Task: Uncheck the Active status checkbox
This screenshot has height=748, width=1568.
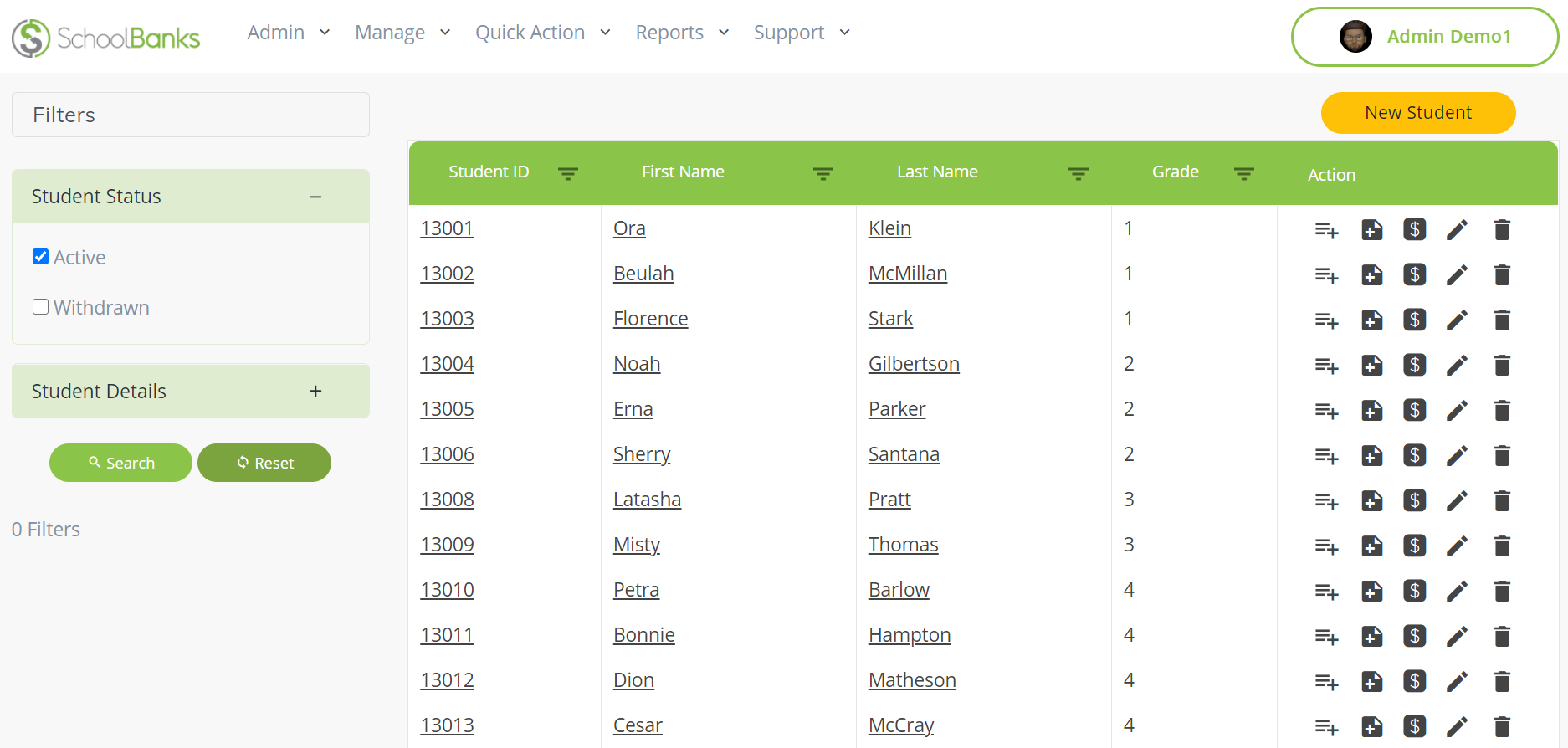Action: click(x=40, y=256)
